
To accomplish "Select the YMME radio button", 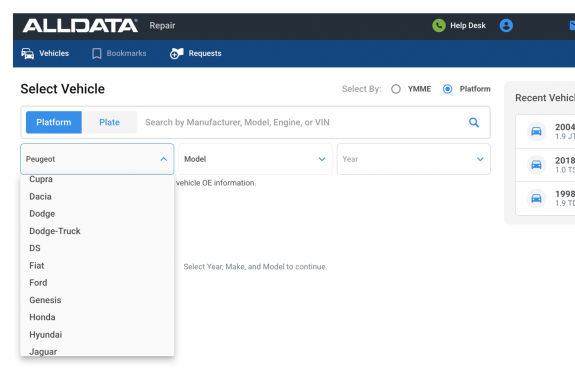I will [x=396, y=89].
